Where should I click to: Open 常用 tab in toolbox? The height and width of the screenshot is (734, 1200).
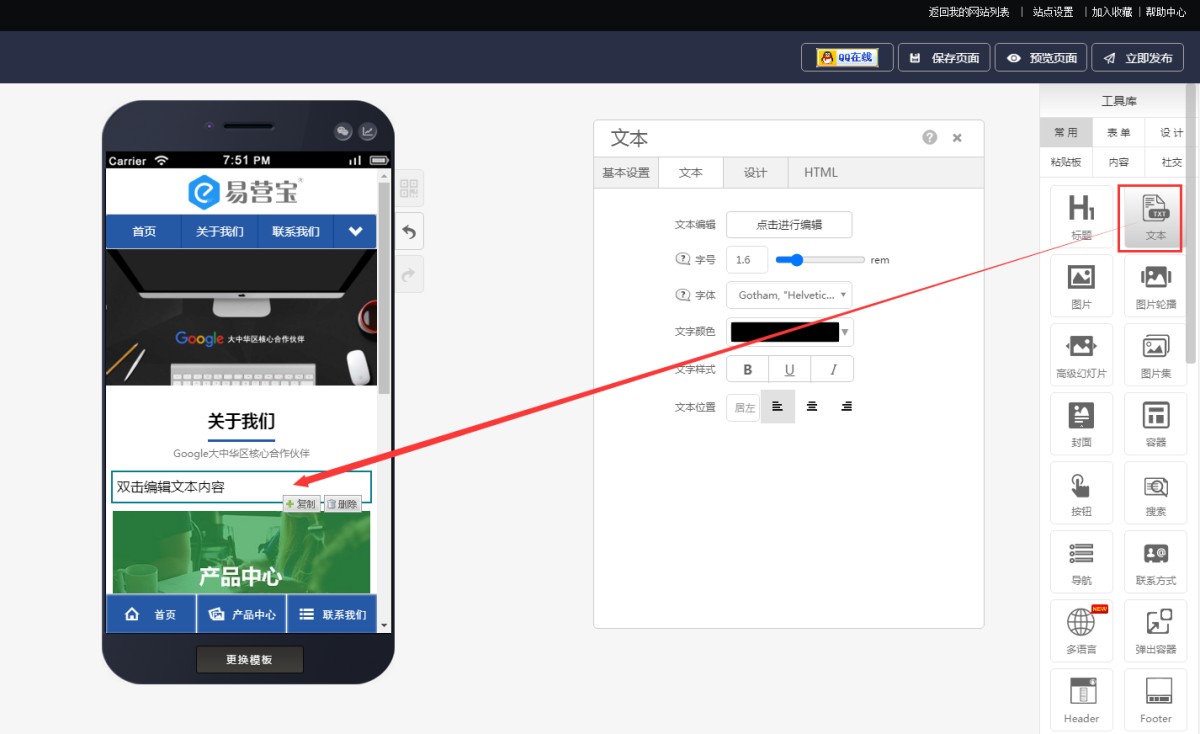(x=1065, y=132)
